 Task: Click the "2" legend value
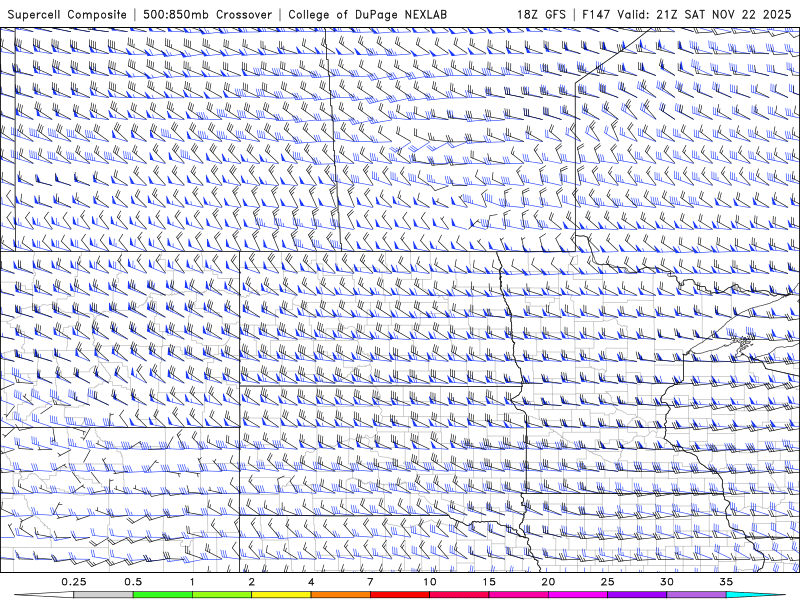[252, 582]
